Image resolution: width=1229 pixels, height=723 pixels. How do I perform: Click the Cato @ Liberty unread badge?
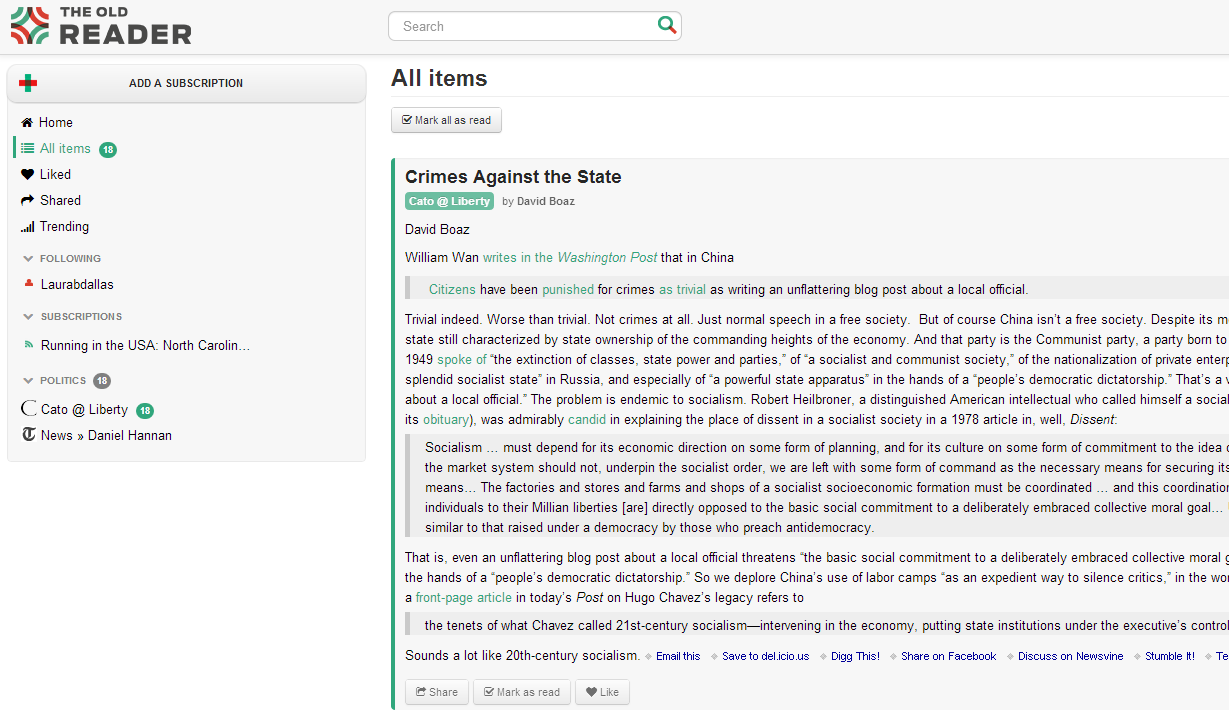pyautogui.click(x=145, y=410)
